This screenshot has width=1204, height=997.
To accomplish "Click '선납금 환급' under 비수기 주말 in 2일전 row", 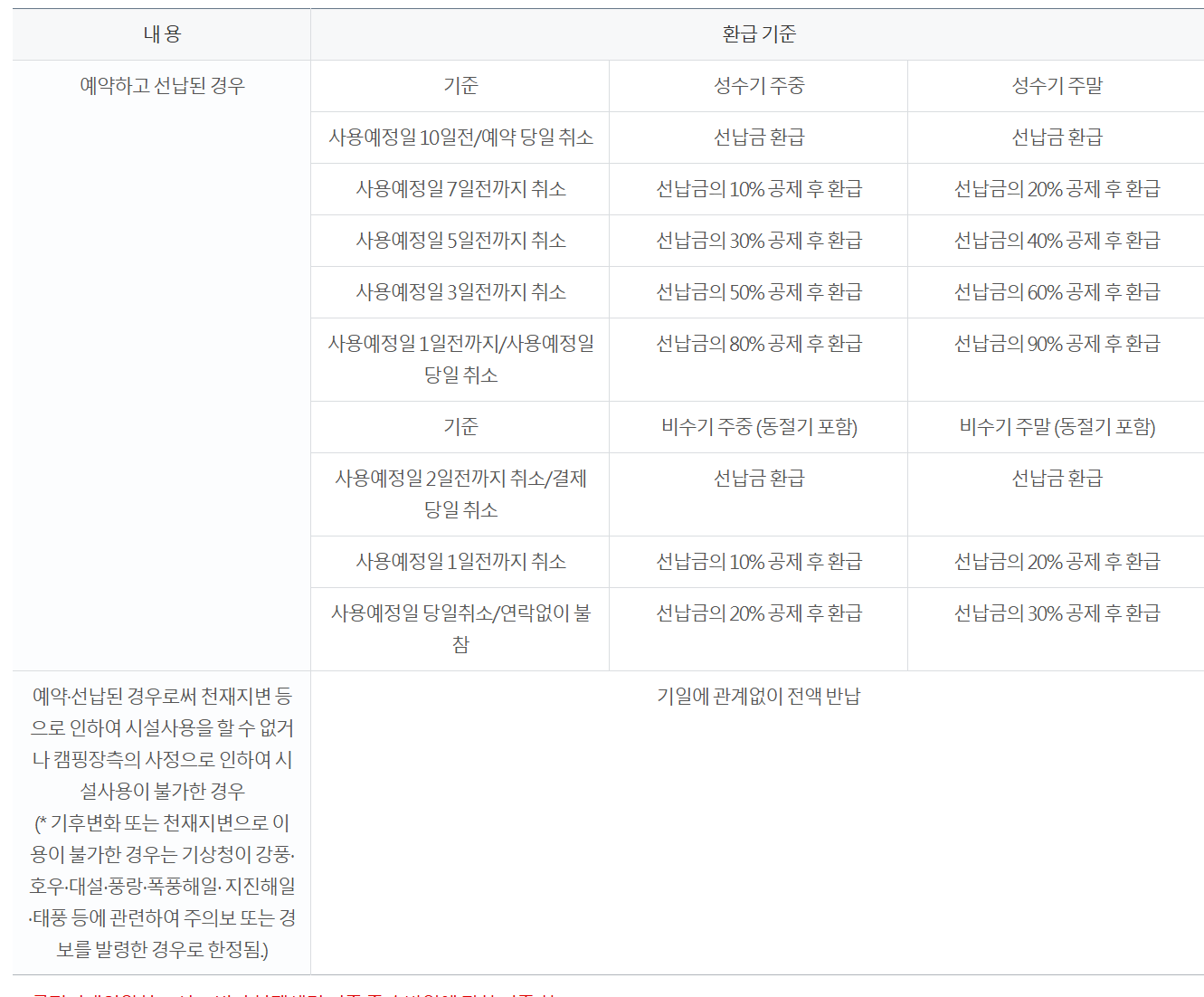I will [1057, 494].
